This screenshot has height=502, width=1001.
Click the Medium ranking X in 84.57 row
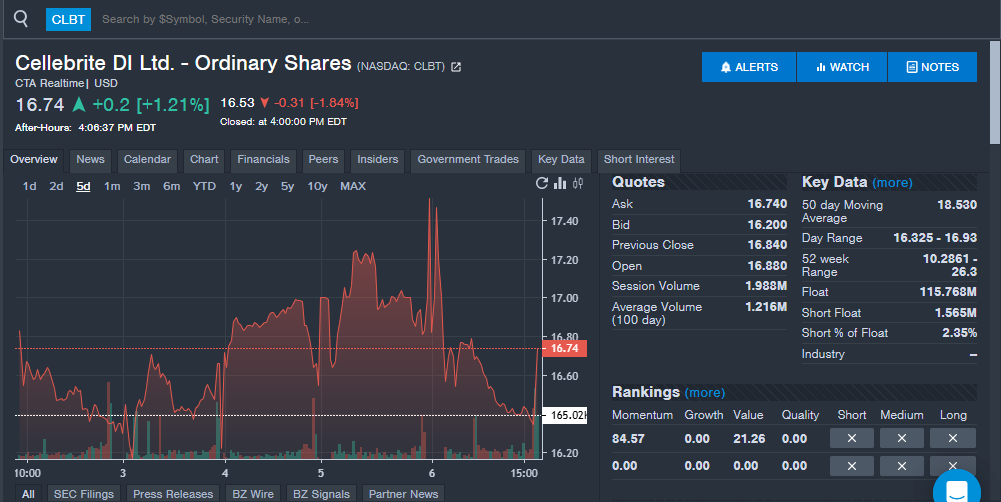pyautogui.click(x=901, y=438)
